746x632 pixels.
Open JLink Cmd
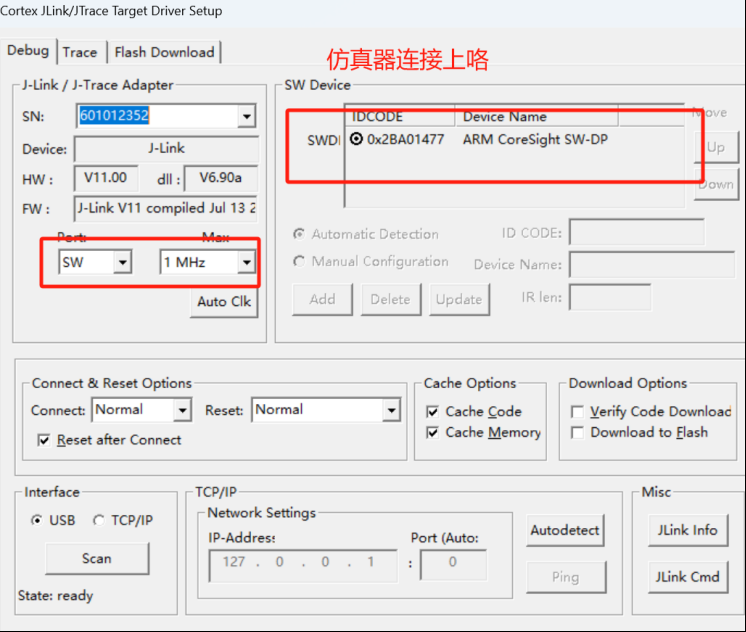coord(687,577)
